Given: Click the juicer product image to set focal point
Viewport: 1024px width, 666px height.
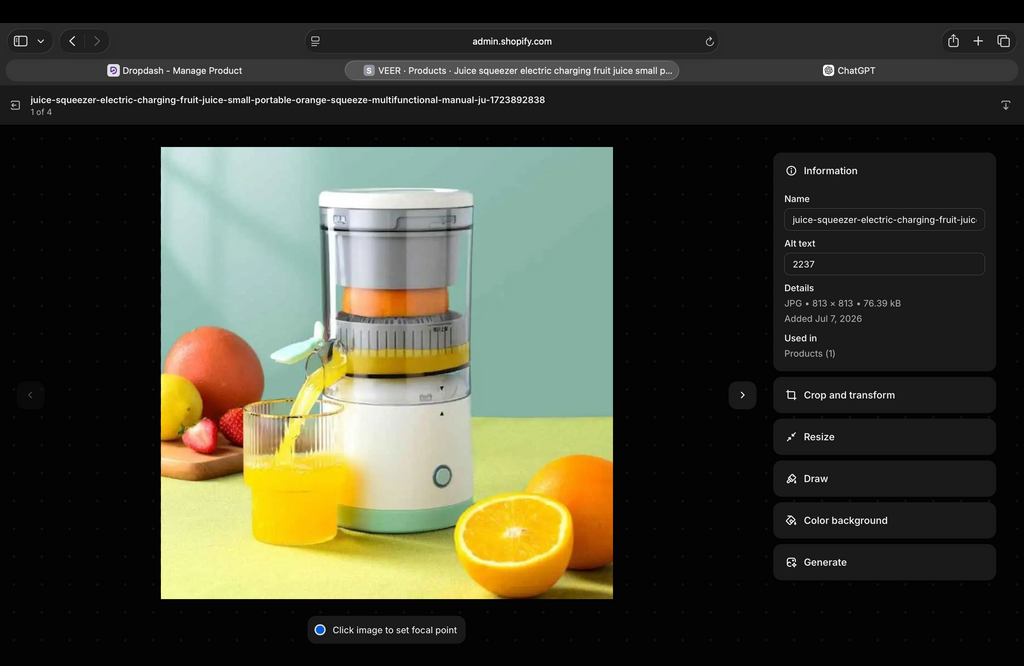Looking at the screenshot, I should (x=387, y=373).
